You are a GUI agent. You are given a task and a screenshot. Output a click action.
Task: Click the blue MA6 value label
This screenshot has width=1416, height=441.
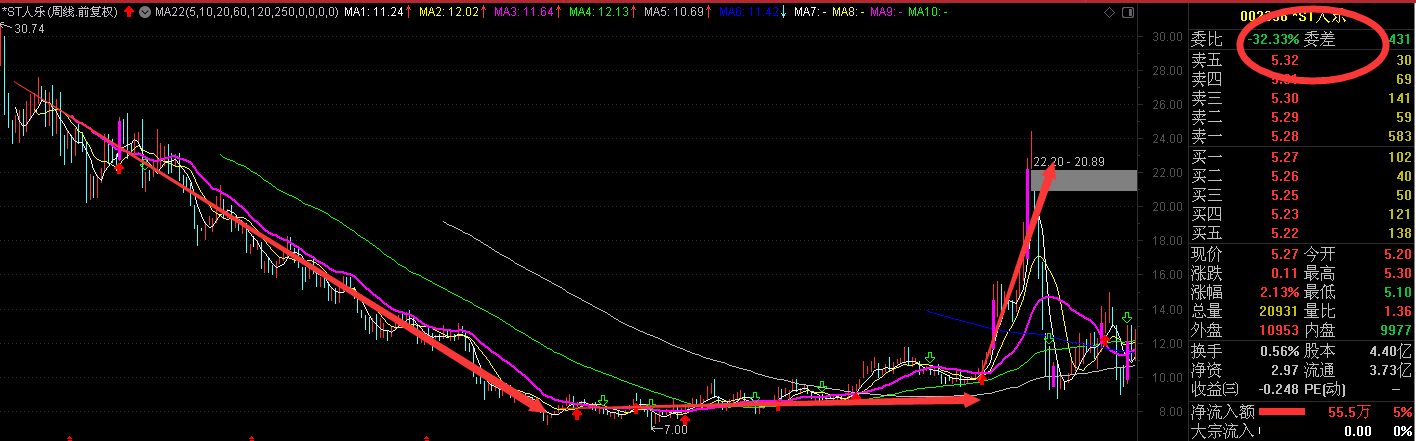[x=750, y=12]
